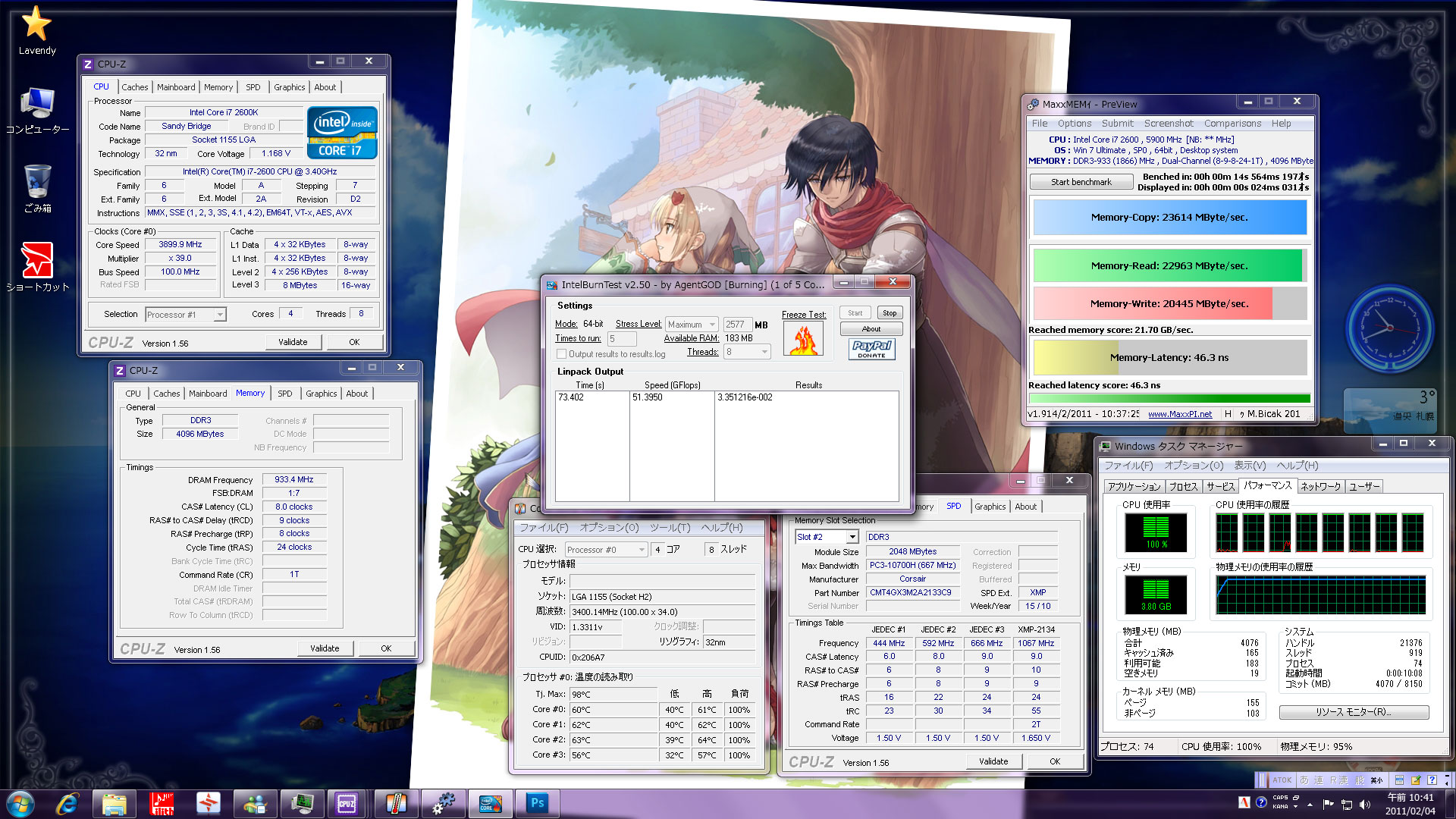Select Memory-Copy: 23614 MByte/sec. bar
This screenshot has width=1456, height=819.
tap(1169, 218)
